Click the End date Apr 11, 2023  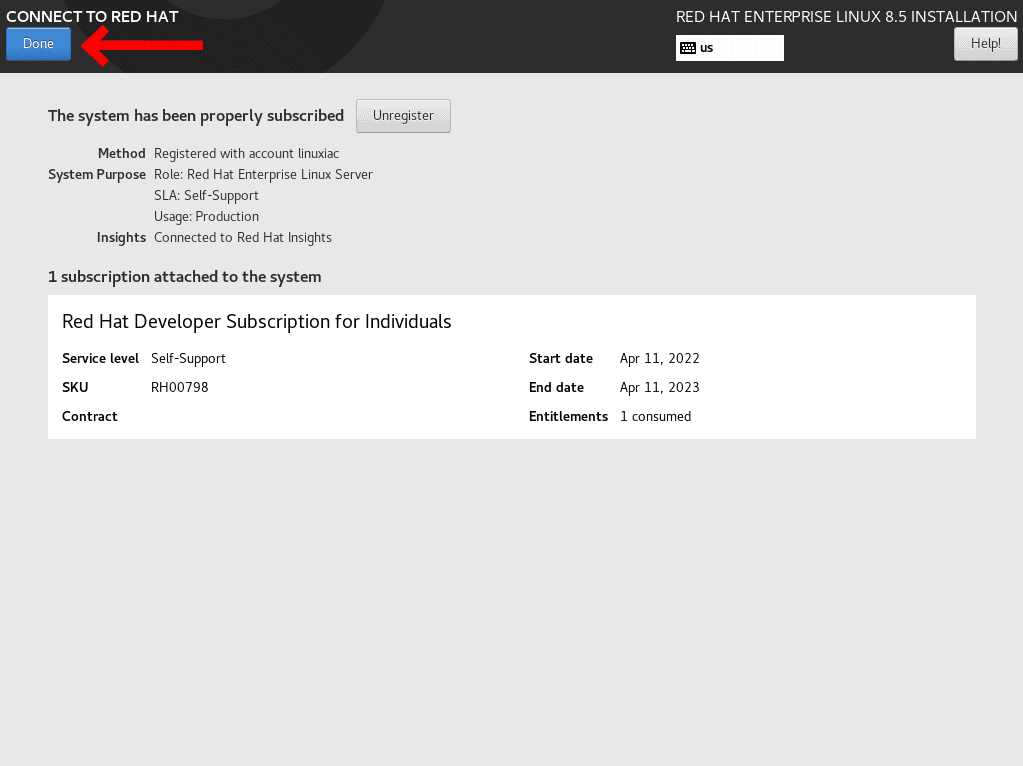tap(660, 388)
